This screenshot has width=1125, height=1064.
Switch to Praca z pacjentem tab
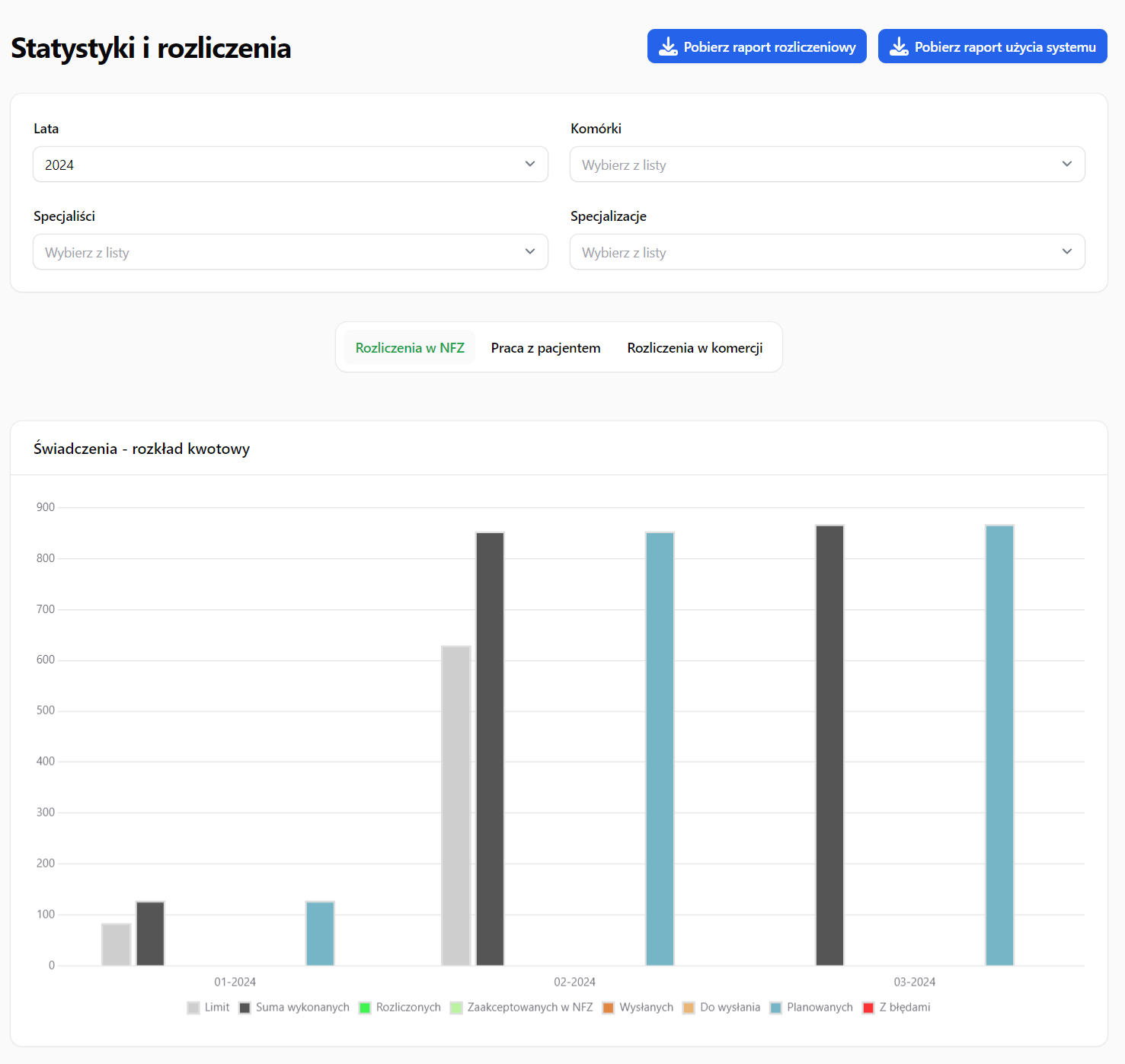click(x=545, y=347)
